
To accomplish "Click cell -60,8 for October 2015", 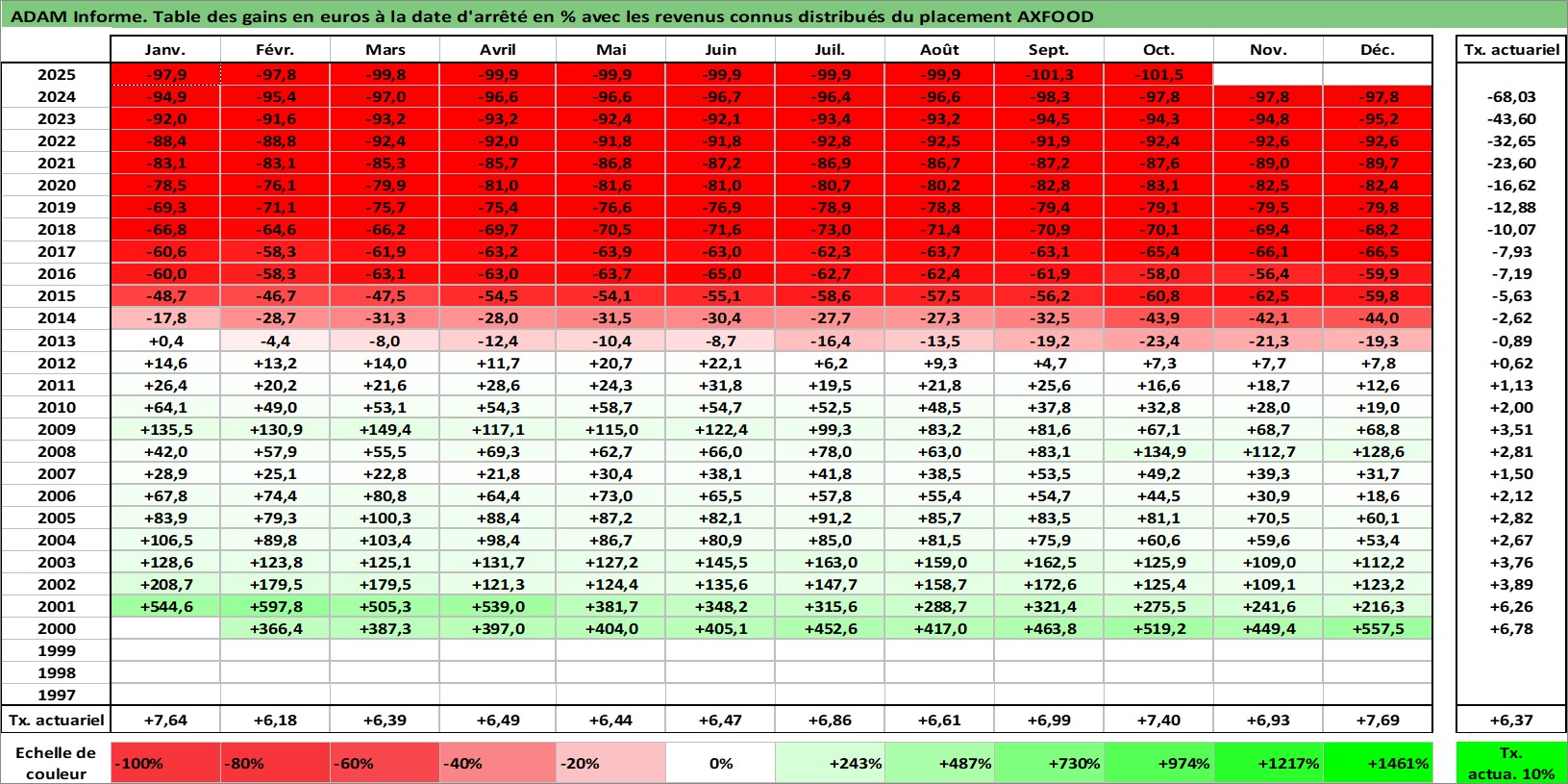I will pos(1158,295).
